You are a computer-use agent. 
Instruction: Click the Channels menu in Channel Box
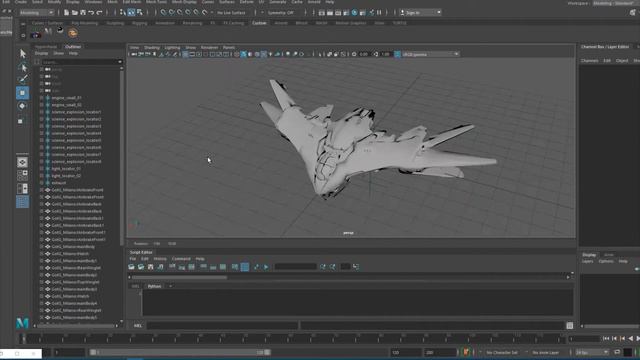pyautogui.click(x=589, y=60)
